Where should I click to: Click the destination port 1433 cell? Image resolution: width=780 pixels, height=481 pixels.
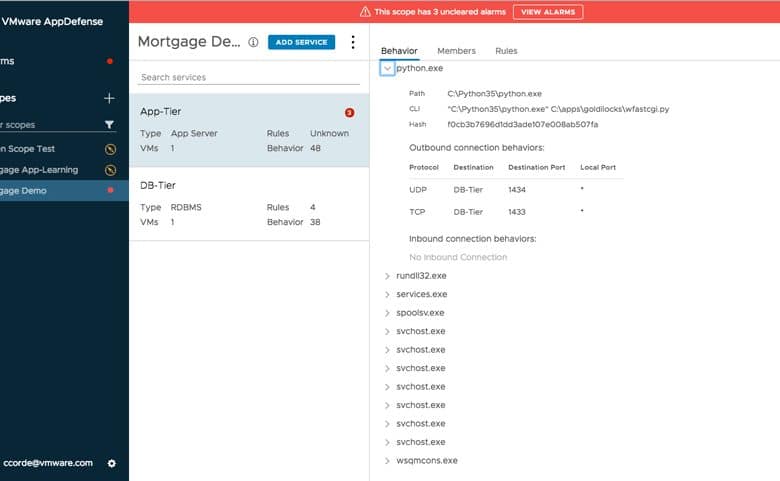pos(517,212)
